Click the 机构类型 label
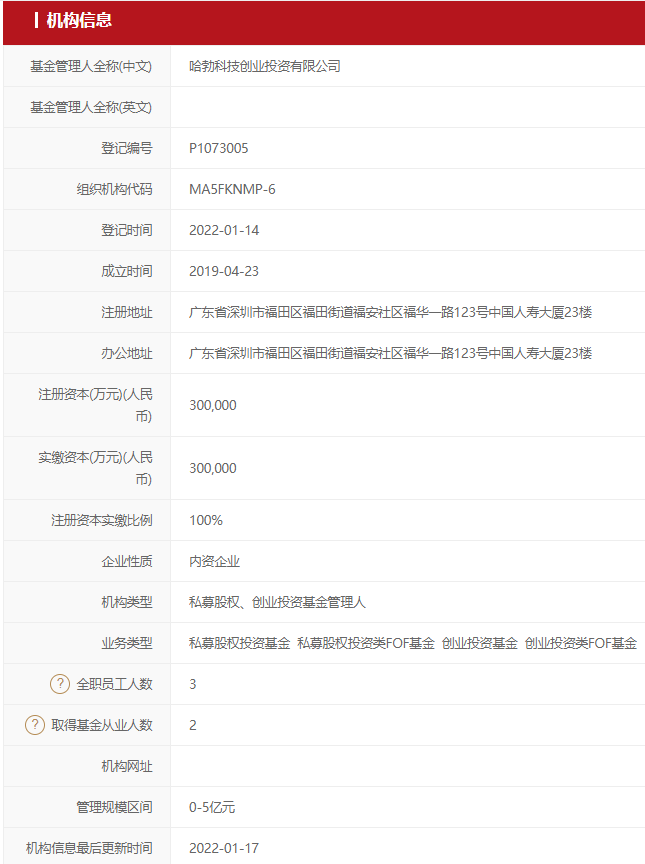This screenshot has width=645, height=864. point(127,602)
